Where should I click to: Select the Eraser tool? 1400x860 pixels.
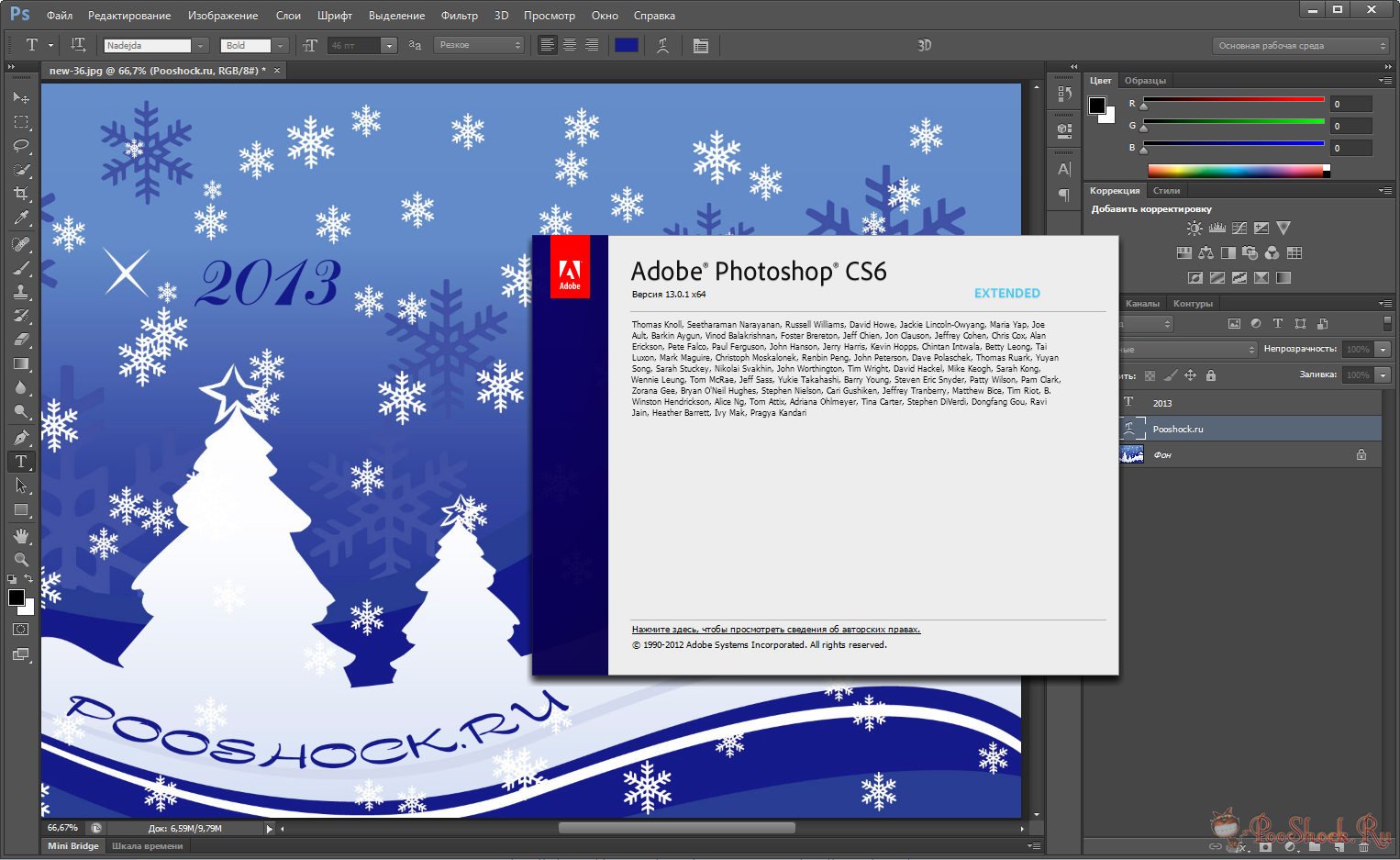click(x=20, y=340)
